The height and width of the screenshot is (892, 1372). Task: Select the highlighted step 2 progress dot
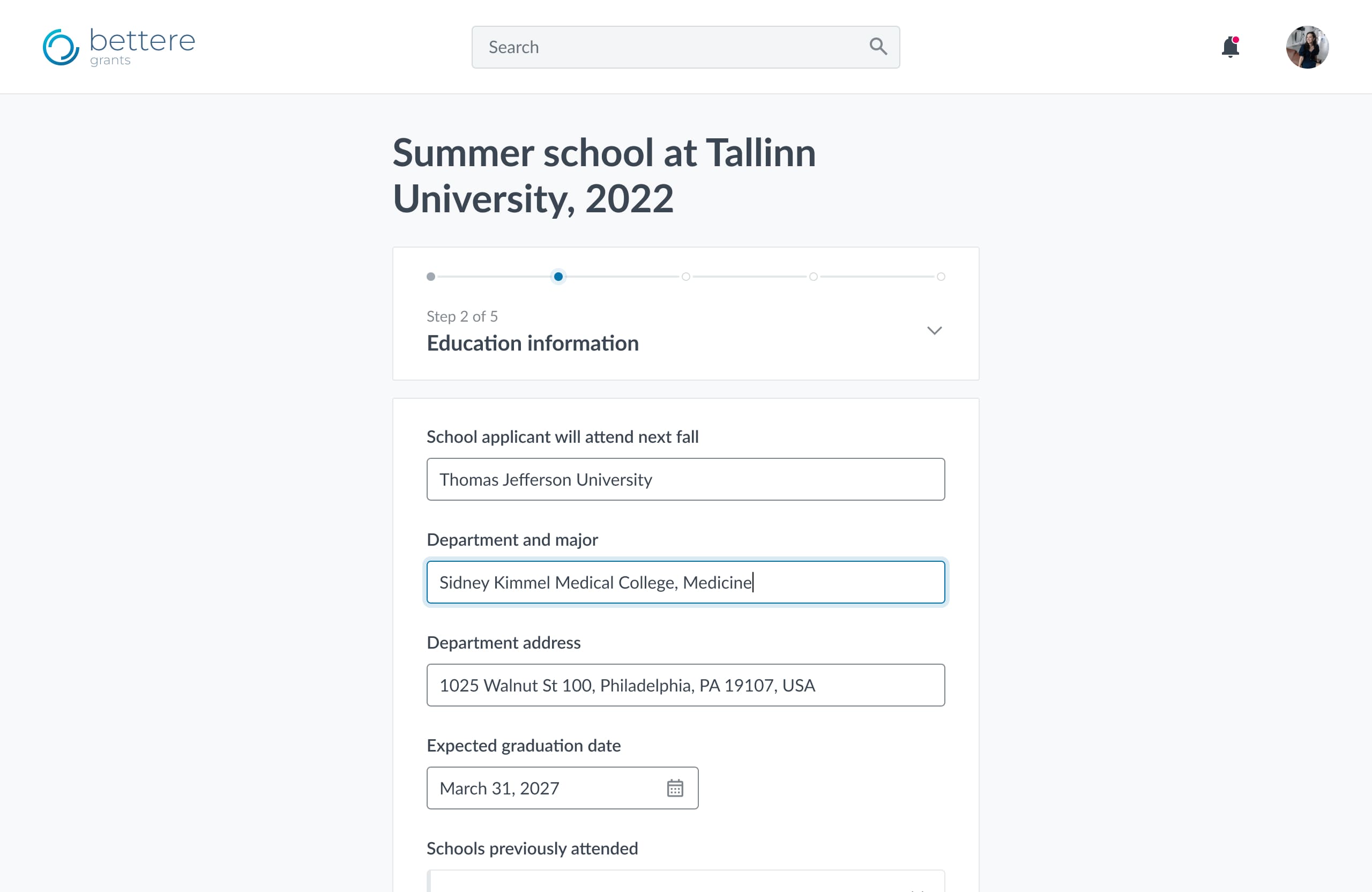point(558,277)
